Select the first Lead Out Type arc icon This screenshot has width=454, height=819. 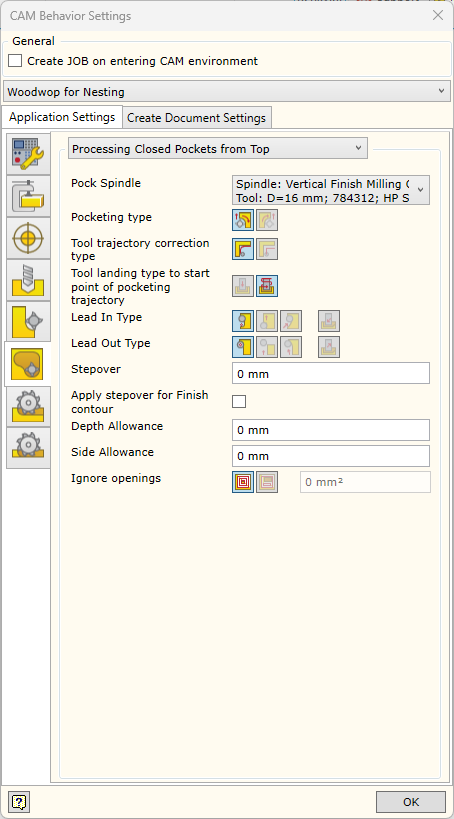(243, 347)
